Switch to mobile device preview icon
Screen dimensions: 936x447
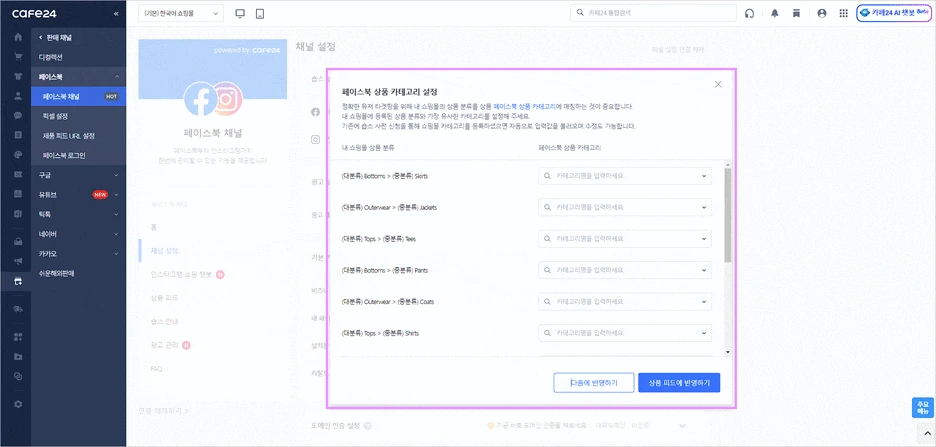(x=260, y=14)
